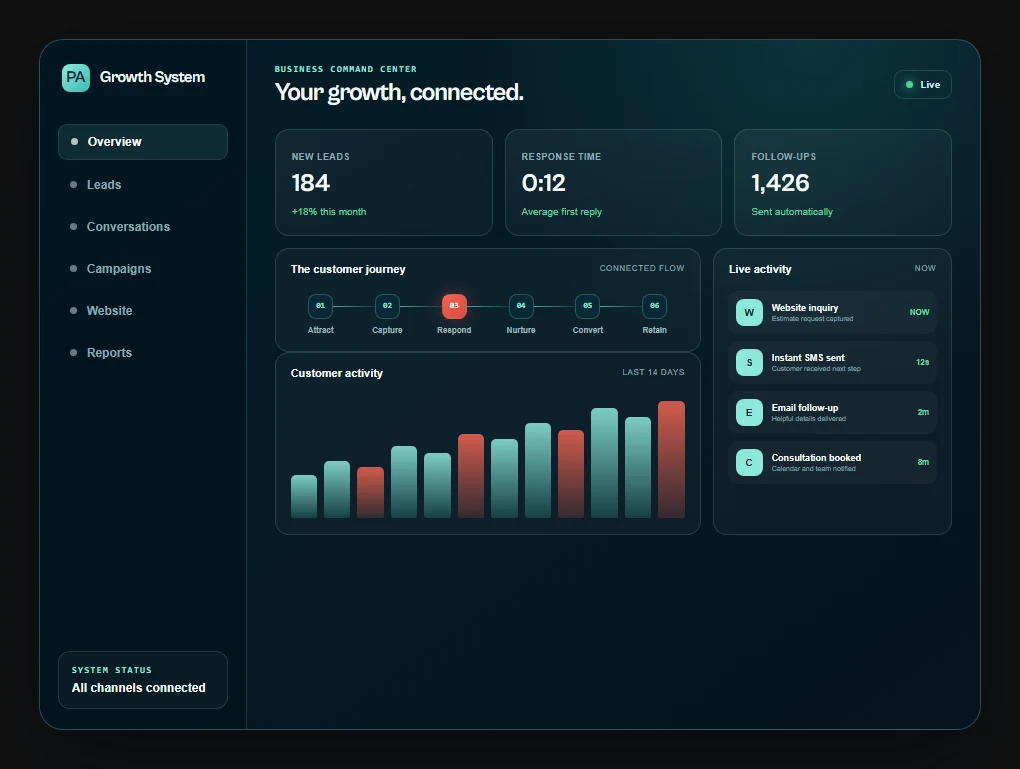
Task: Open the Follow-ups card
Action: (842, 182)
